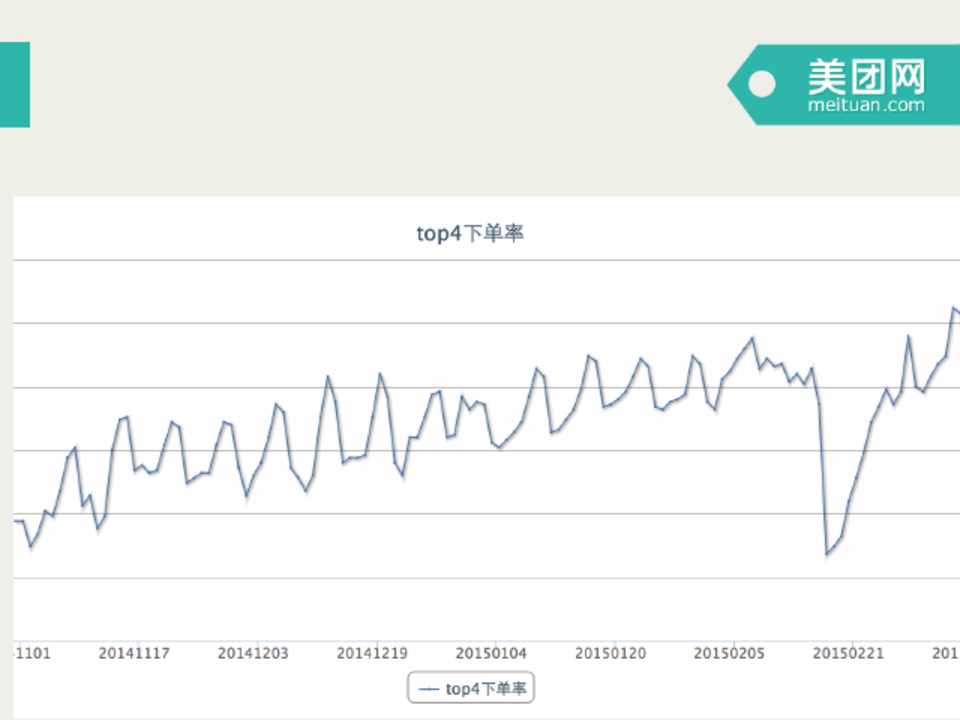960x720 pixels.
Task: Select the 20150104 x-axis label
Action: 492,654
